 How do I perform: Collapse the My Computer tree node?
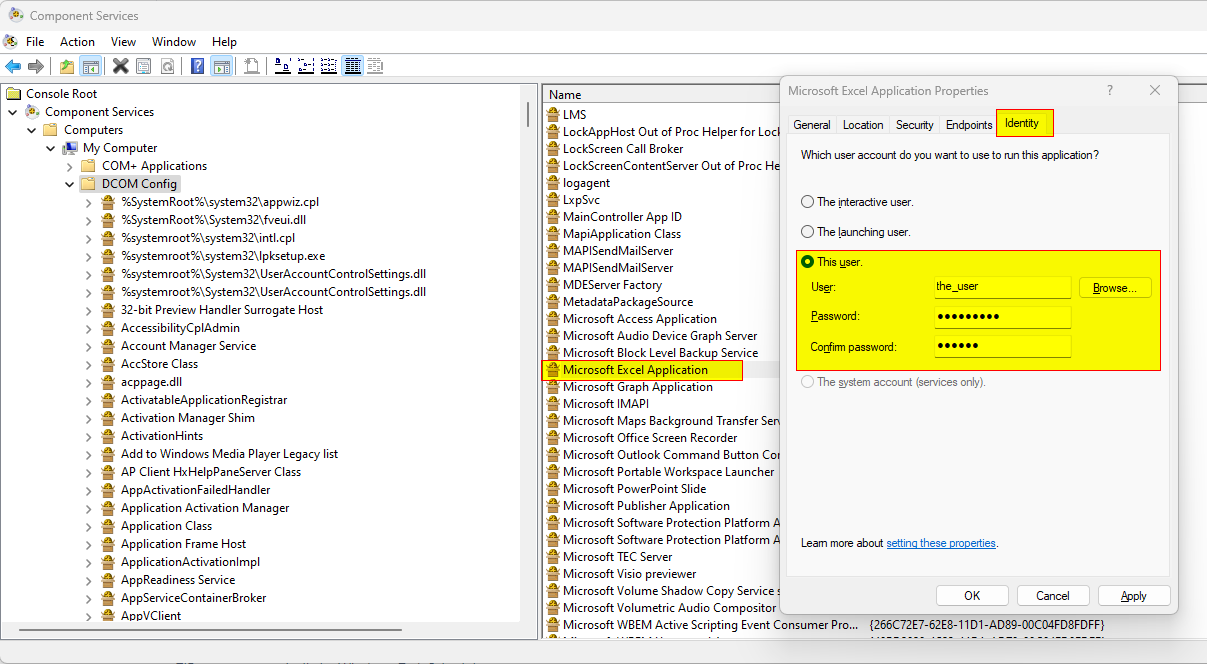pyautogui.click(x=50, y=148)
